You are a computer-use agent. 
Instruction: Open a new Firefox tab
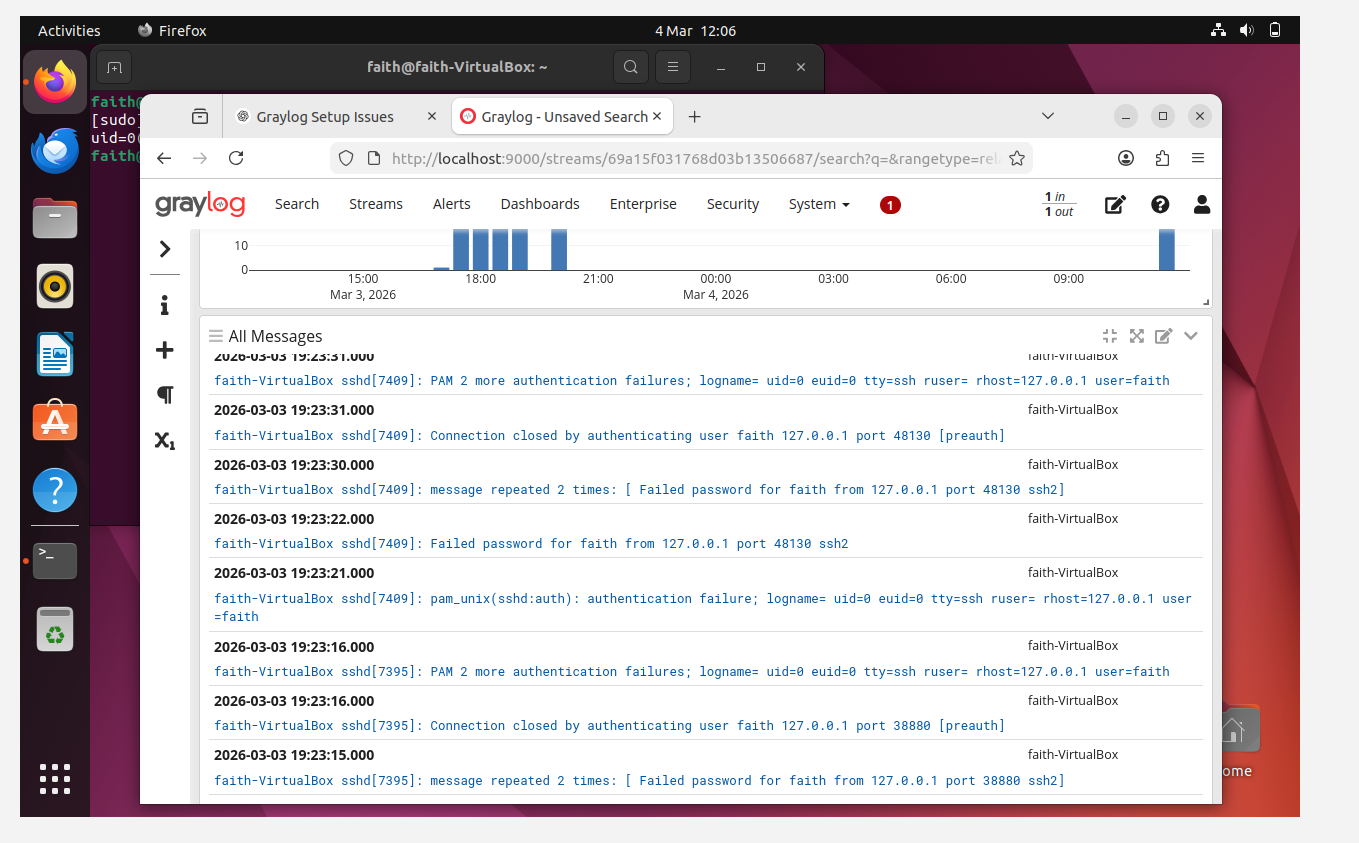point(694,117)
